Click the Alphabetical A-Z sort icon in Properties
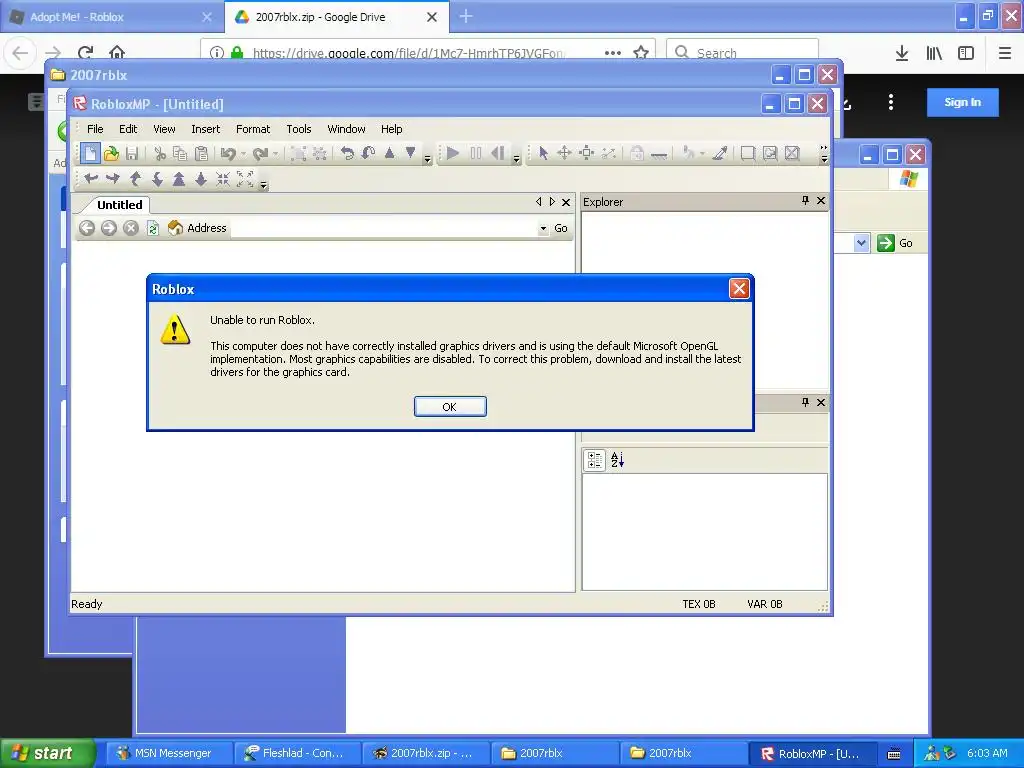The image size is (1024, 768). point(617,460)
